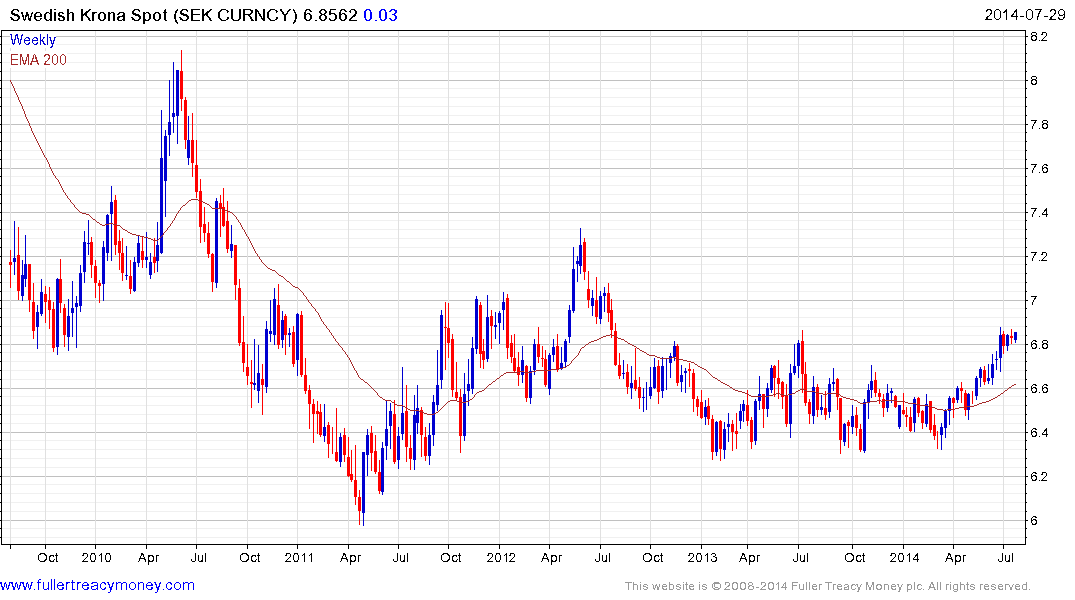This screenshot has height=600, width=1075.
Task: Click the 2014 year label on time axis
Action: coord(904,557)
